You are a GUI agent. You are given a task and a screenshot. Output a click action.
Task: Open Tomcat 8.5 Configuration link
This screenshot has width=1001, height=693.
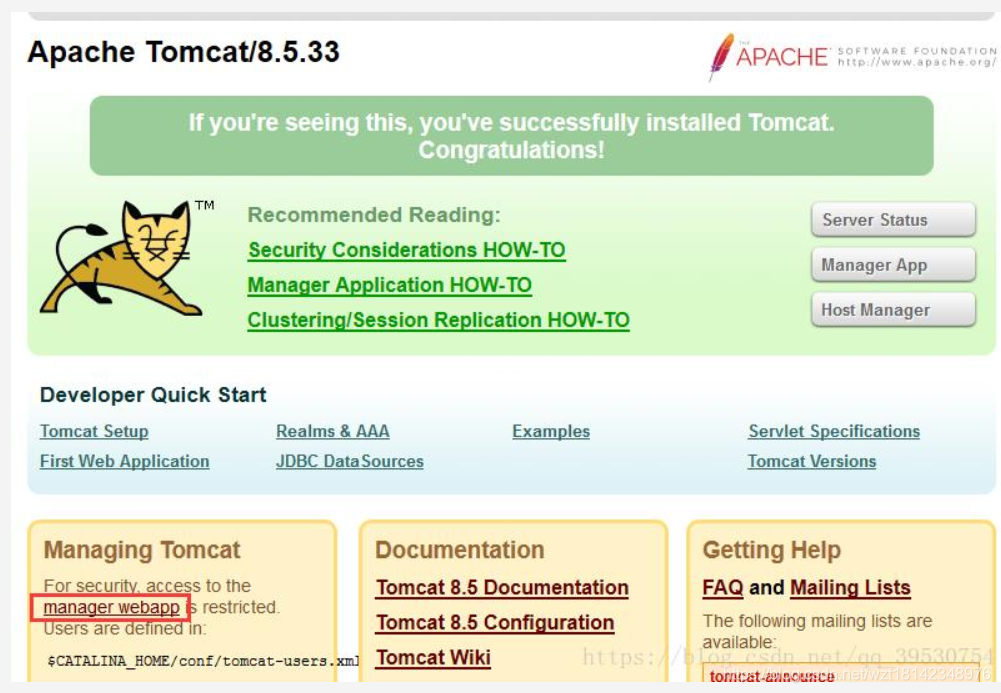[495, 623]
